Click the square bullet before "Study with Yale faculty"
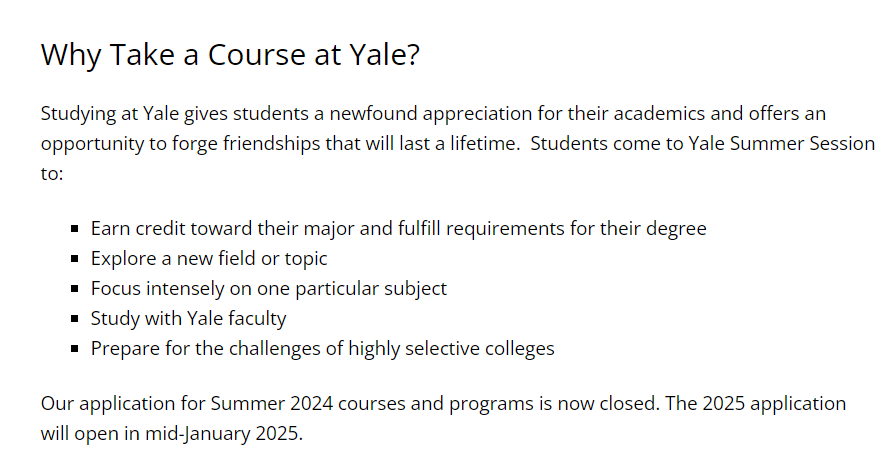Image resolution: width=889 pixels, height=476 pixels. 76,319
